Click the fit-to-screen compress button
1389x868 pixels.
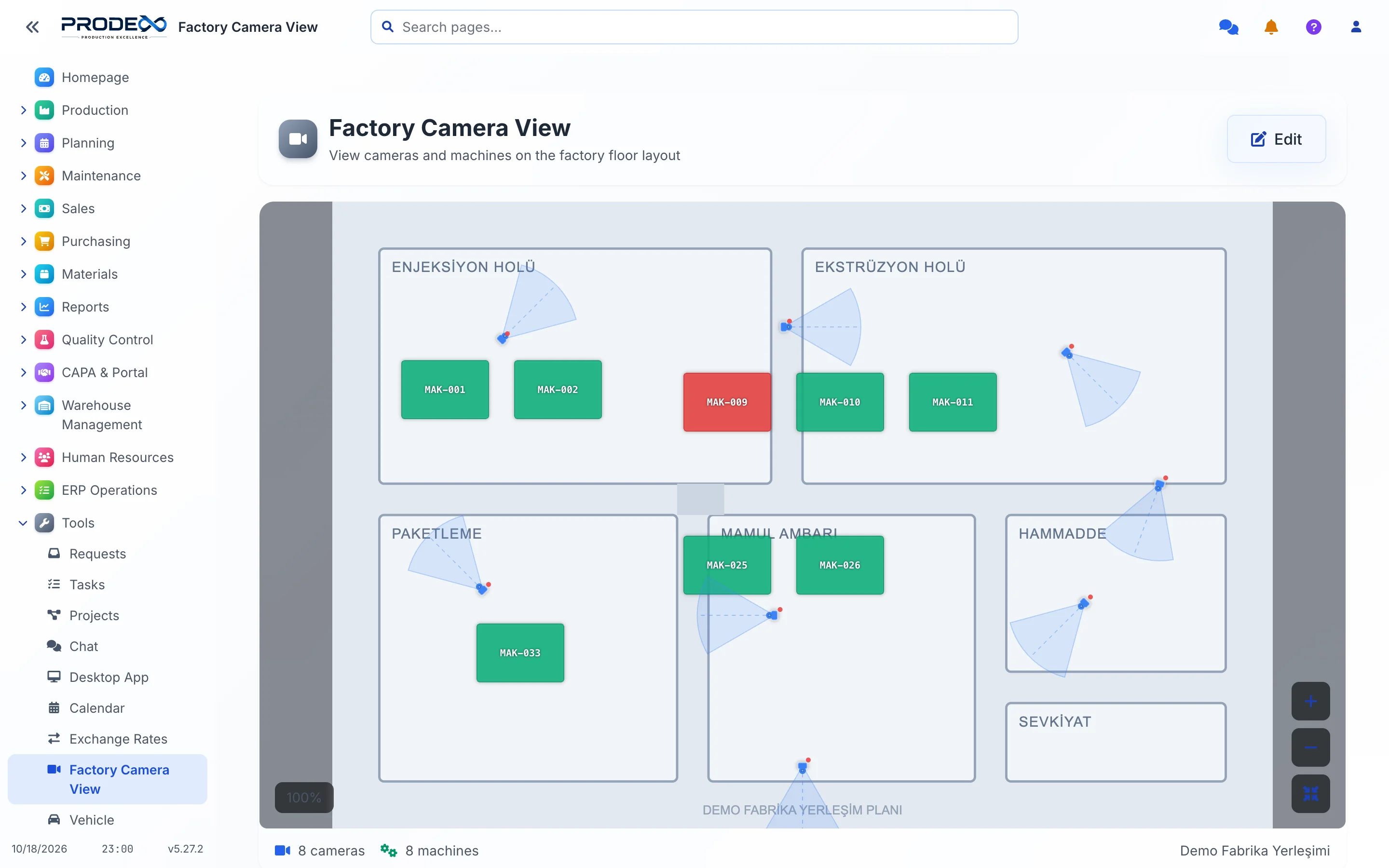click(1310, 794)
